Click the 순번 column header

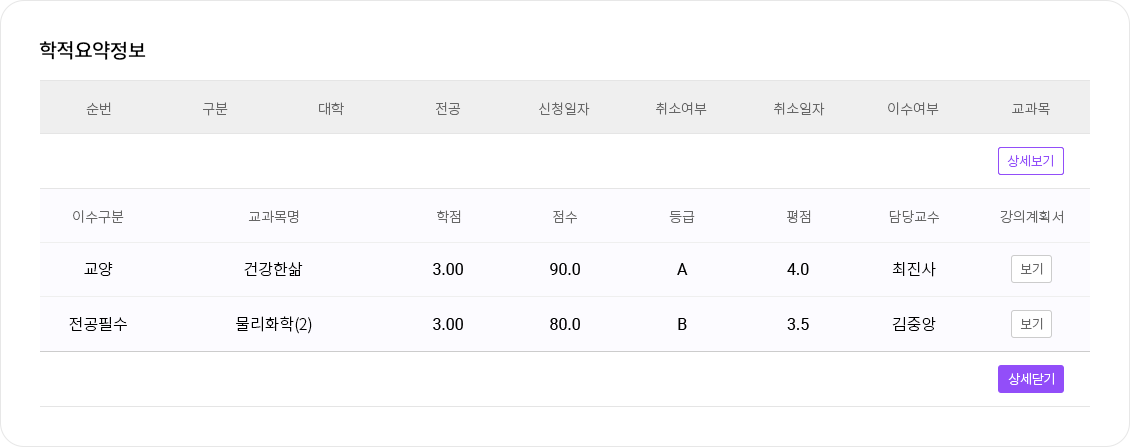coord(98,108)
